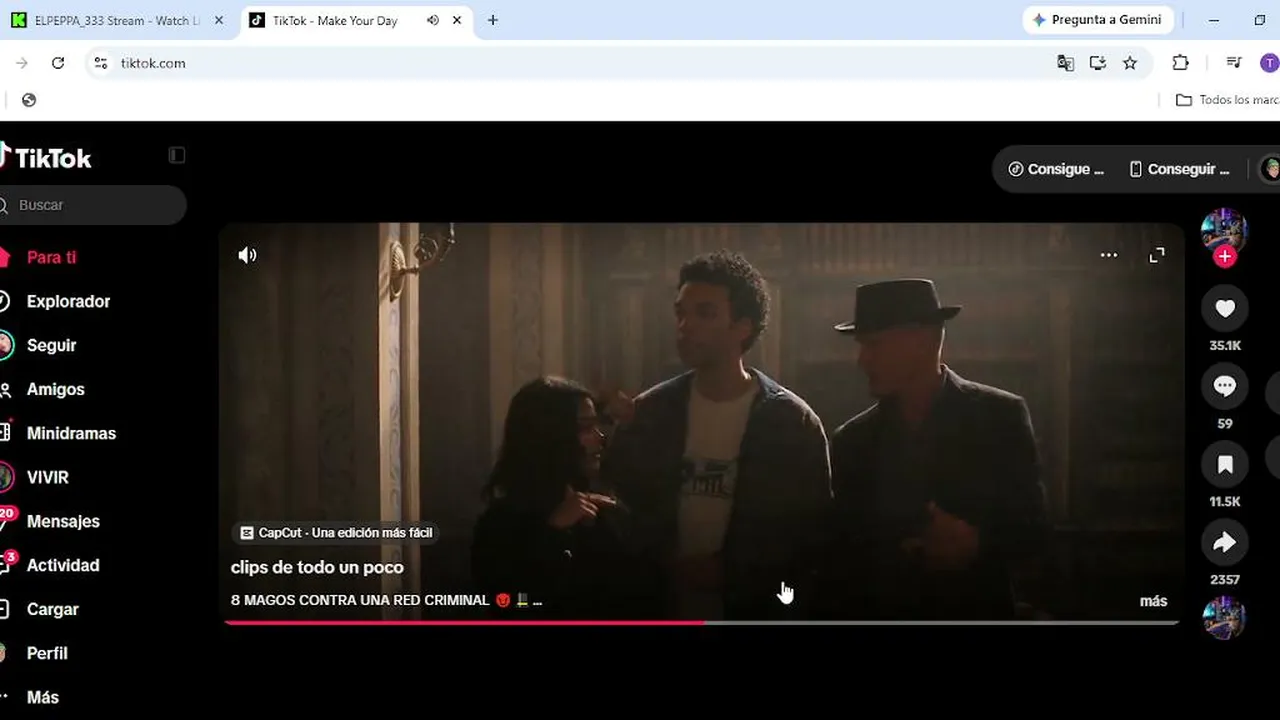
Task: Open the browser media controls icon
Action: 1233,63
